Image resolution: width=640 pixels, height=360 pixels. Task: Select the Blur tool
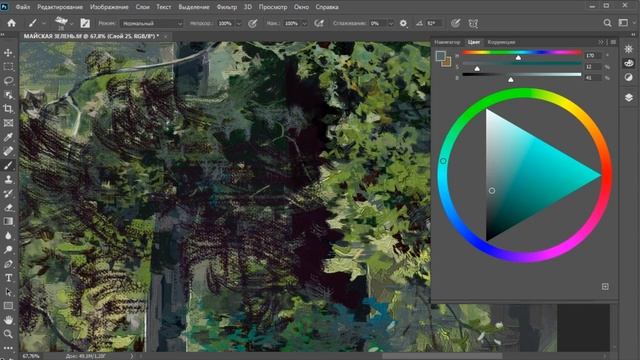8,236
